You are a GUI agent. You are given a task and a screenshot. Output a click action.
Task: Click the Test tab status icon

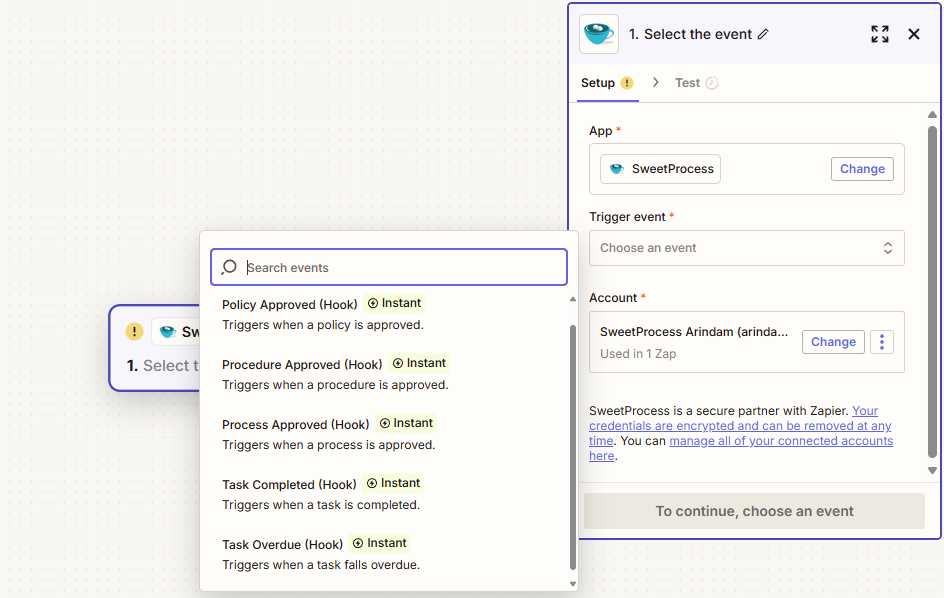tap(712, 83)
